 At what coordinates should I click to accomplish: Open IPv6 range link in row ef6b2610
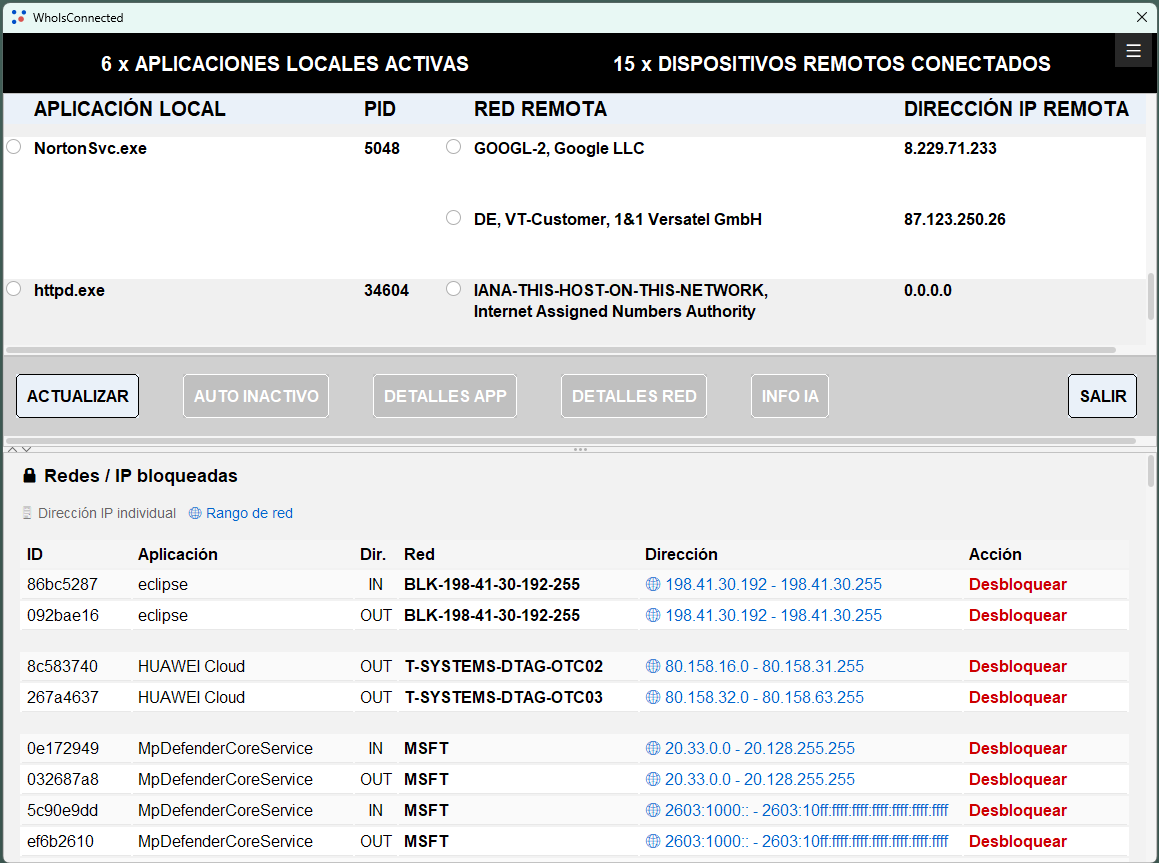tap(806, 842)
